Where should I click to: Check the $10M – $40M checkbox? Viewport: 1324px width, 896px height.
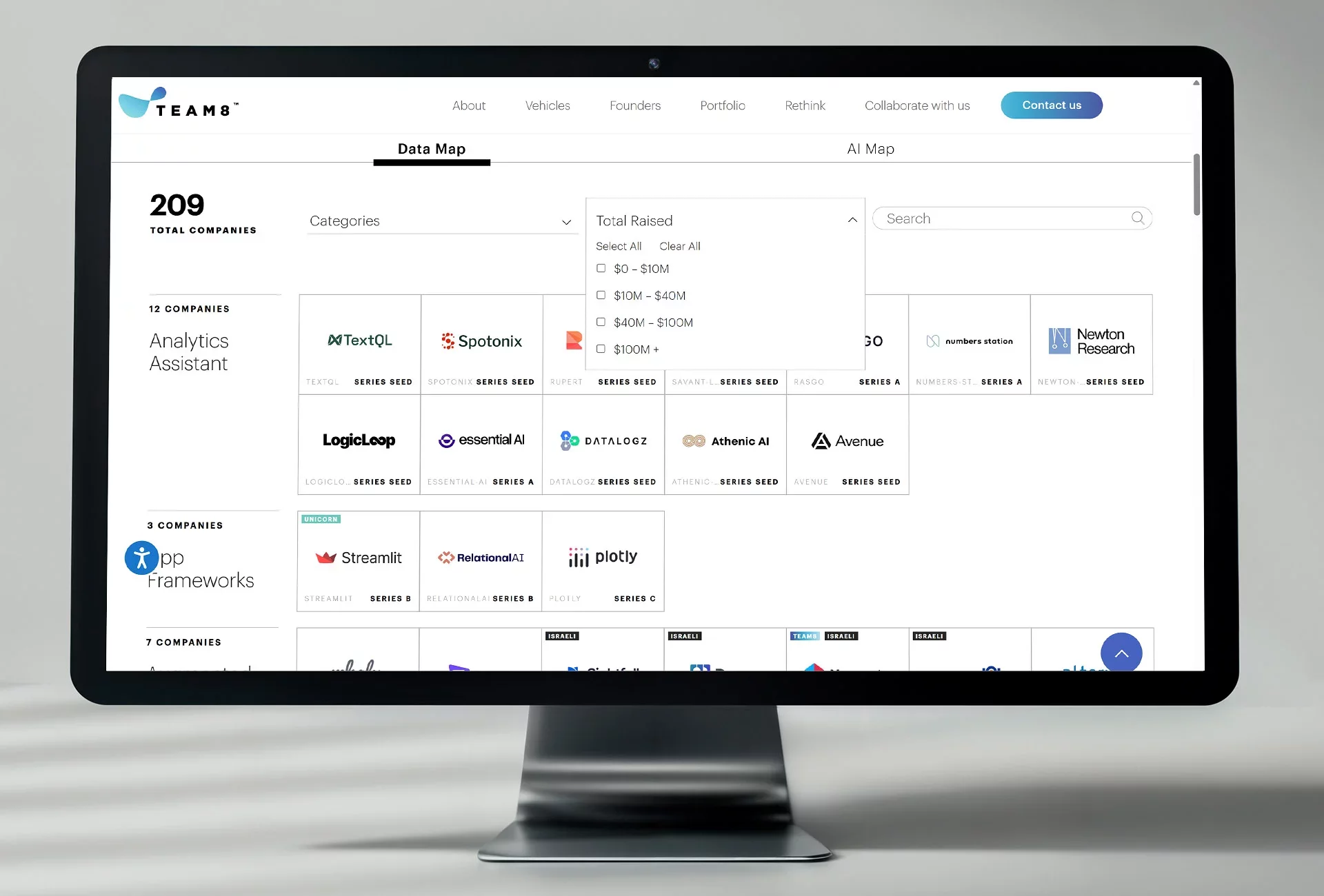pyautogui.click(x=601, y=296)
